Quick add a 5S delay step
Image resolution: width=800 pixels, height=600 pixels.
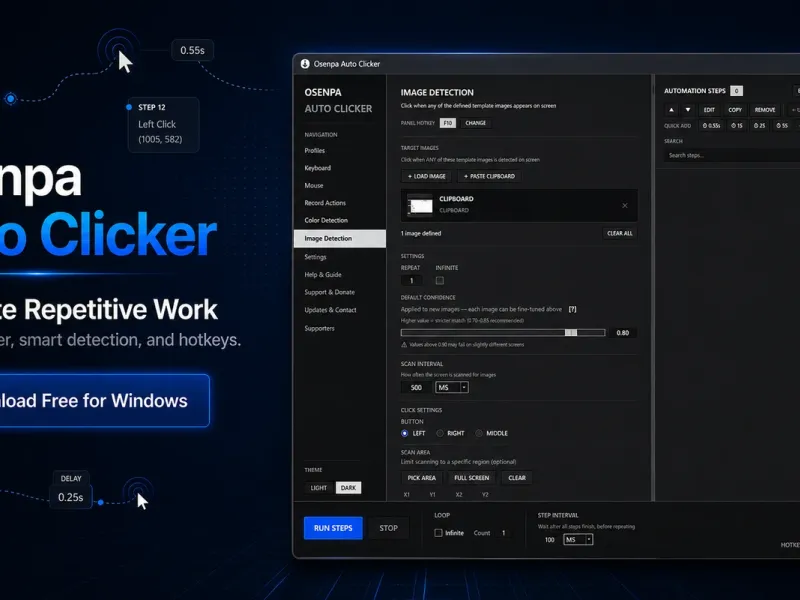[782, 126]
